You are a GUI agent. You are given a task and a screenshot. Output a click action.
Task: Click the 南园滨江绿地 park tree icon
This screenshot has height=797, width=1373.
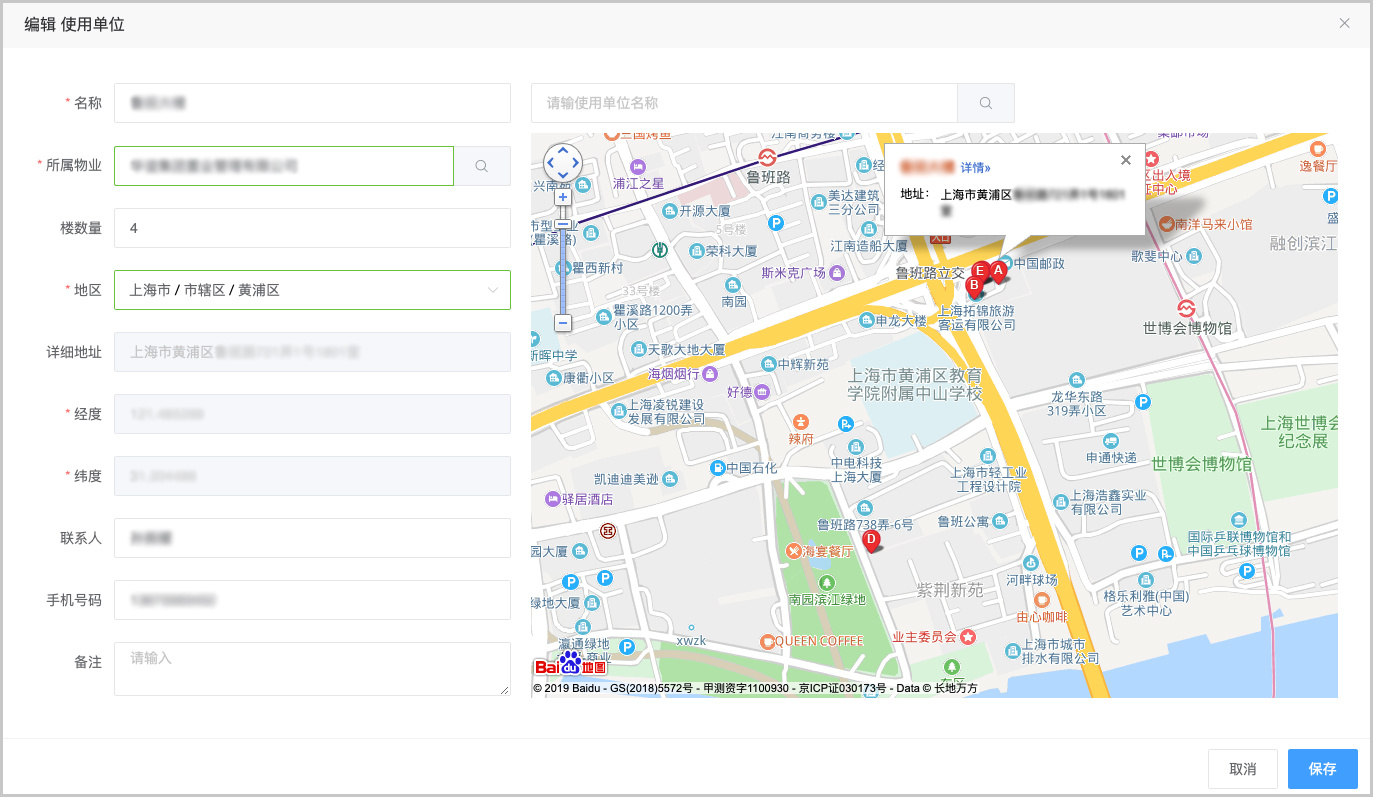826,582
